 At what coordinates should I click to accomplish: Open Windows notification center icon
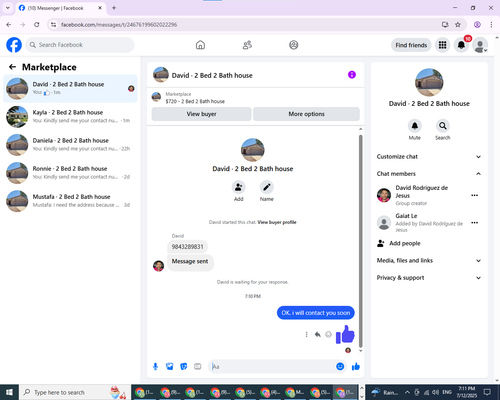(x=487, y=392)
